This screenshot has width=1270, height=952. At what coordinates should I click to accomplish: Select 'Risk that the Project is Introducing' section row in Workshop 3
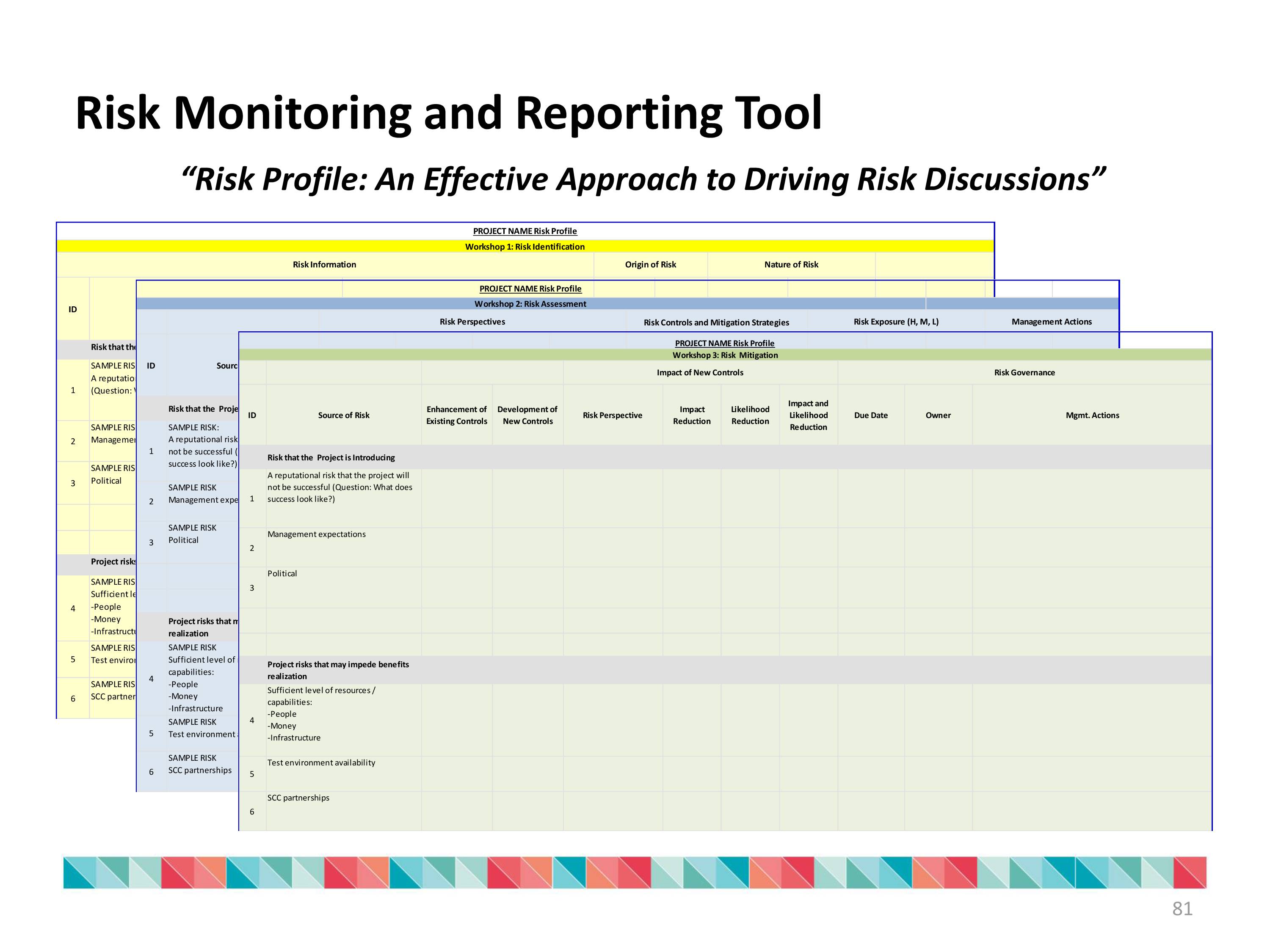[725, 457]
